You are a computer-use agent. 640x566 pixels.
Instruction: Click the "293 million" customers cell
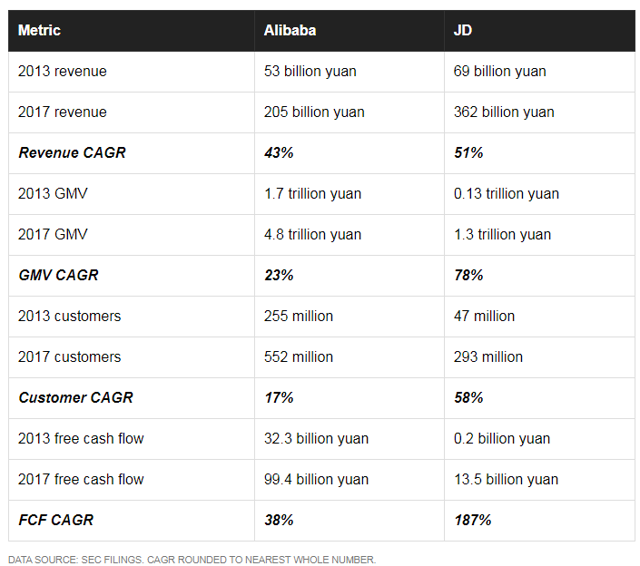[x=488, y=357]
